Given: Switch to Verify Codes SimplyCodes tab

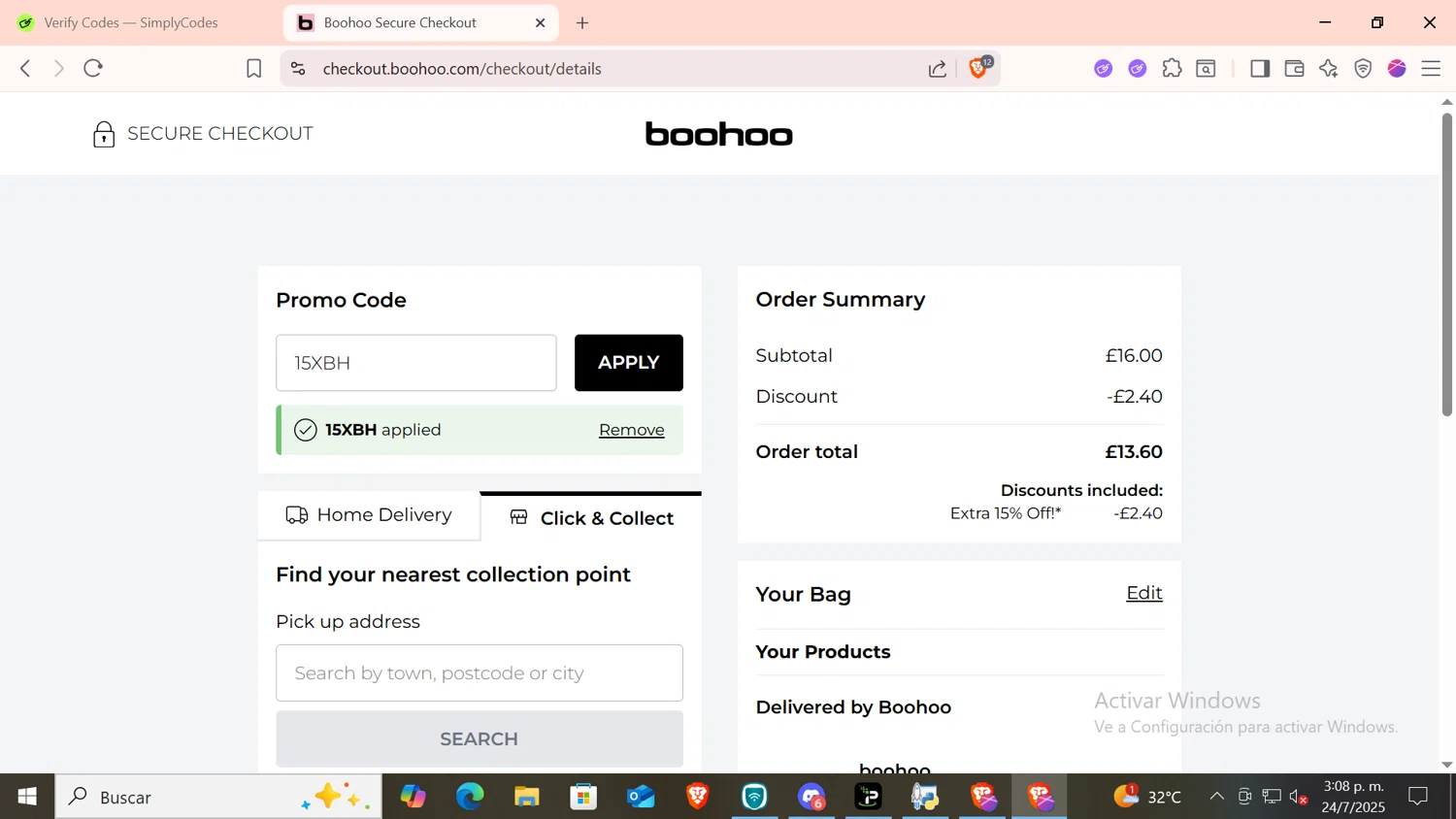Looking at the screenshot, I should (131, 22).
